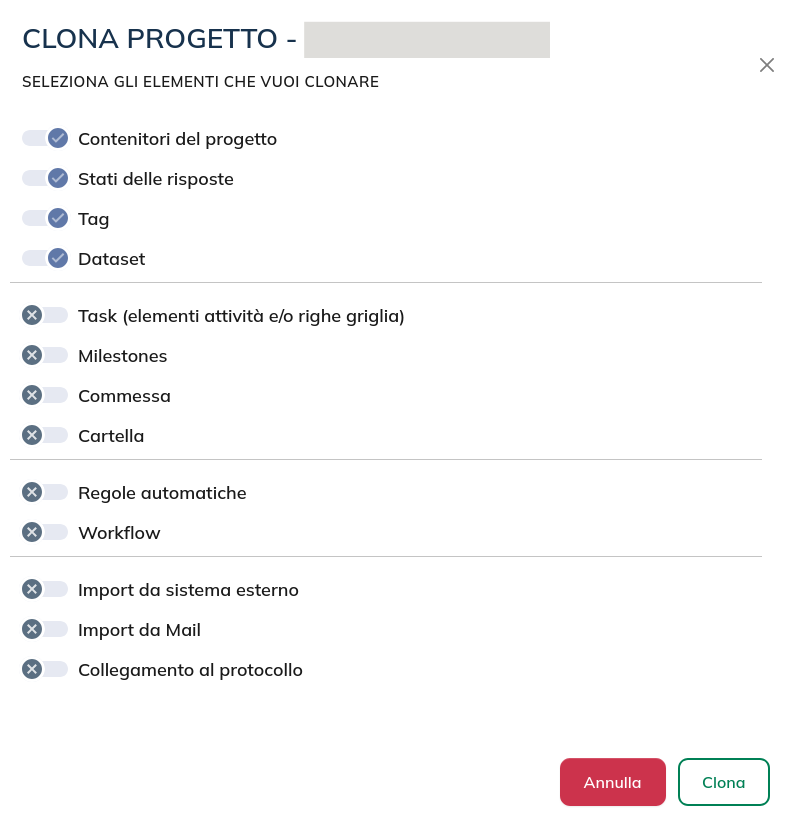Enable cloning of Task elements
Image resolution: width=795 pixels, height=820 pixels.
click(x=45, y=315)
